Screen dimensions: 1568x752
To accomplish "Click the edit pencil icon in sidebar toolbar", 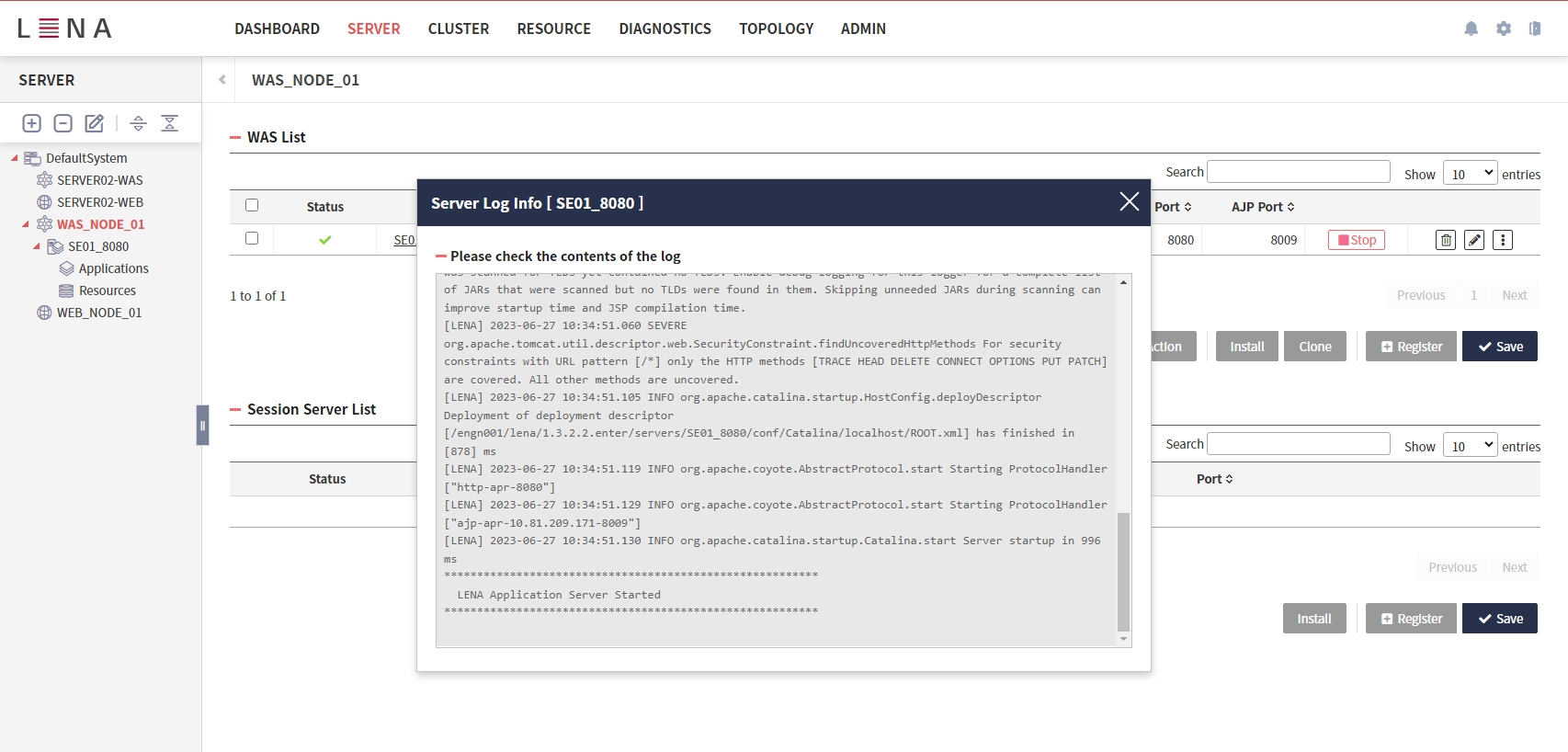I will 95,123.
